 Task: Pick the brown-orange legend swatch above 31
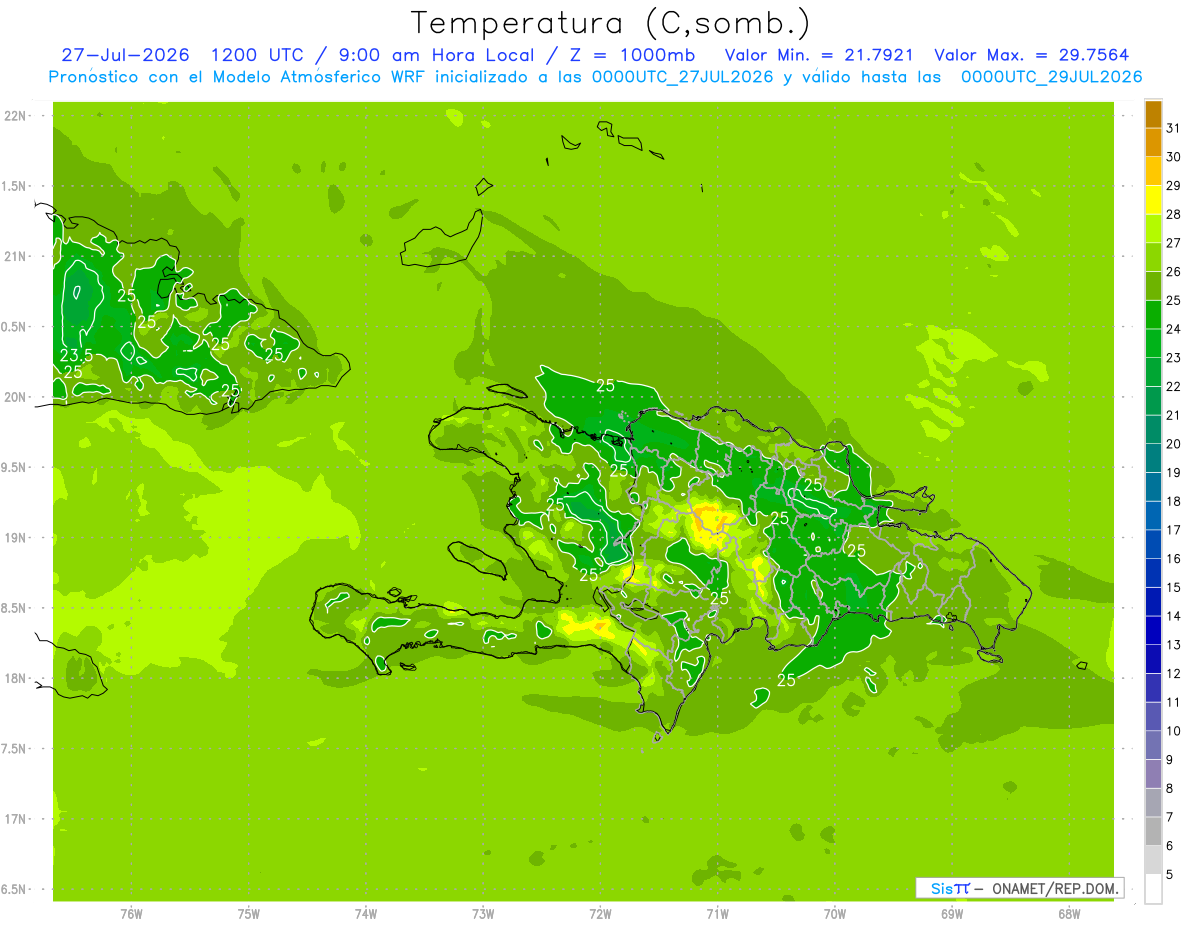tap(1153, 114)
